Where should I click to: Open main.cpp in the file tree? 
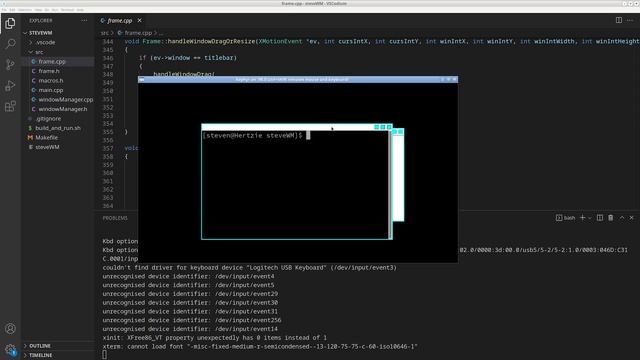tap(51, 90)
